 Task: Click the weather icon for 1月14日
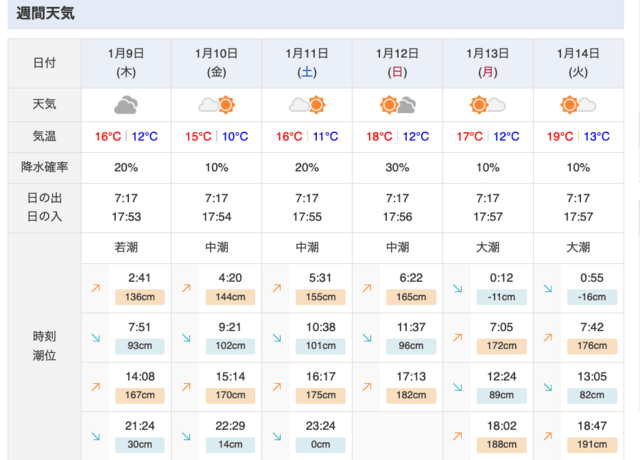click(578, 104)
